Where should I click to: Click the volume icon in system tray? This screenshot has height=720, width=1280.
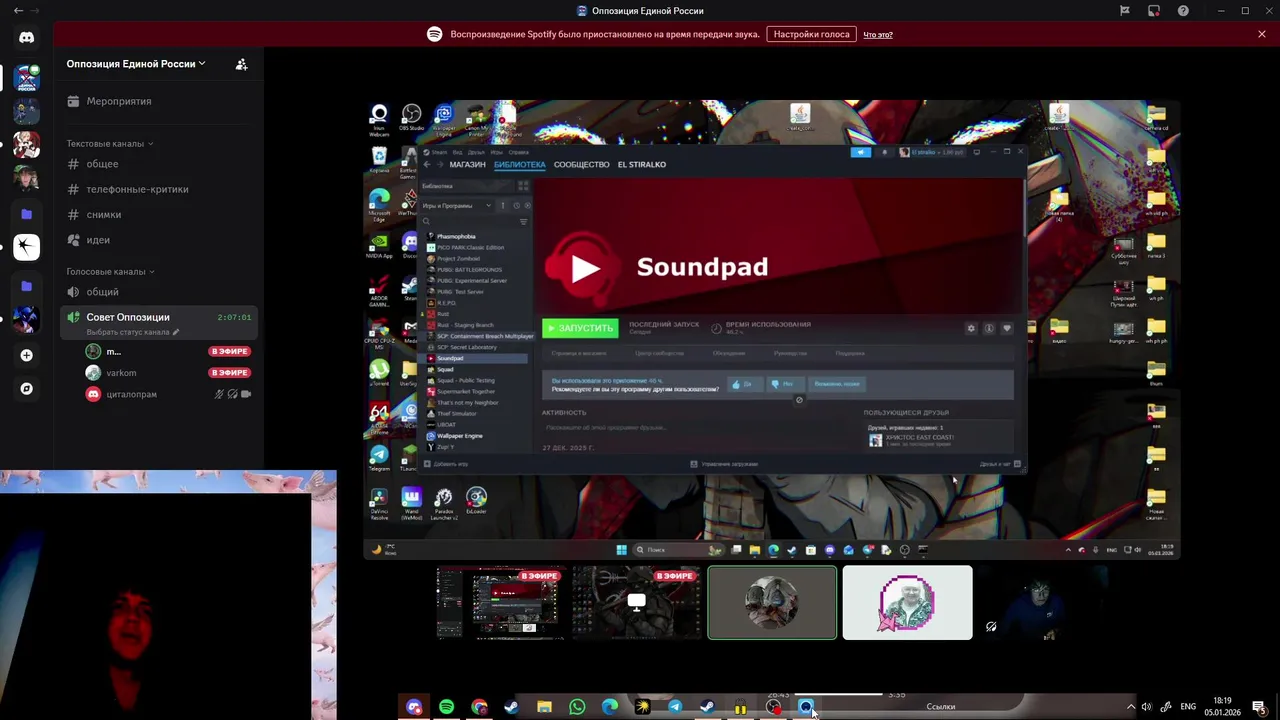click(x=1146, y=707)
